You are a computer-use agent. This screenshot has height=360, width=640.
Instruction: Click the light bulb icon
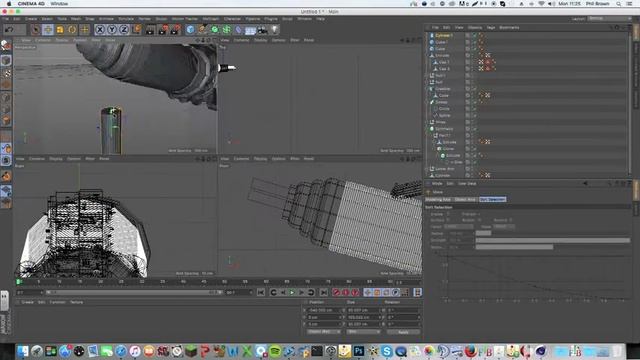(x=275, y=29)
